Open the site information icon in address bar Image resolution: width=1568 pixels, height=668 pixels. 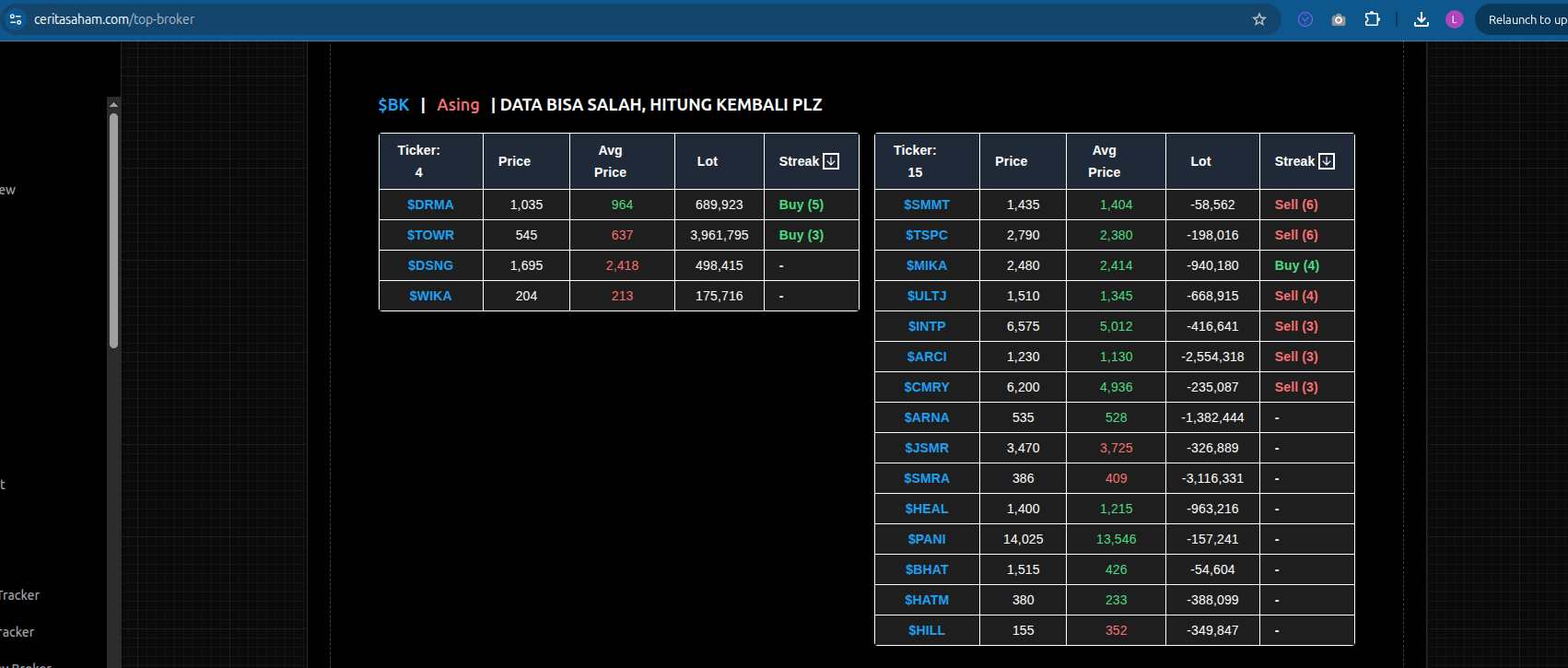click(16, 19)
